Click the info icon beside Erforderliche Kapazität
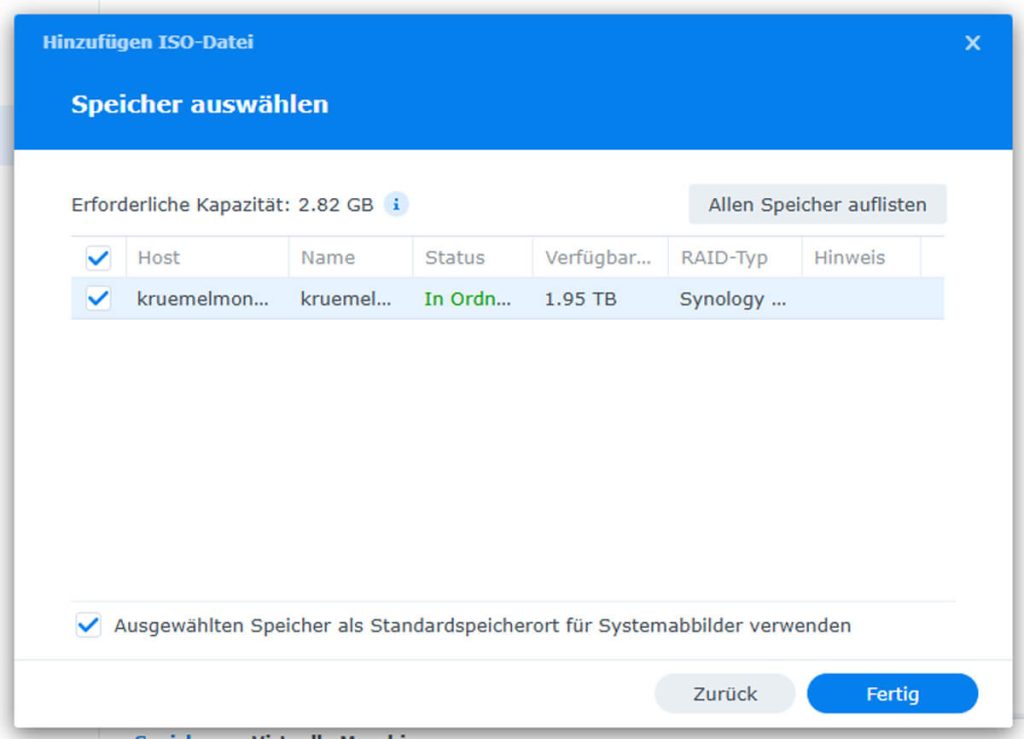Image resolution: width=1024 pixels, height=739 pixels. [397, 204]
